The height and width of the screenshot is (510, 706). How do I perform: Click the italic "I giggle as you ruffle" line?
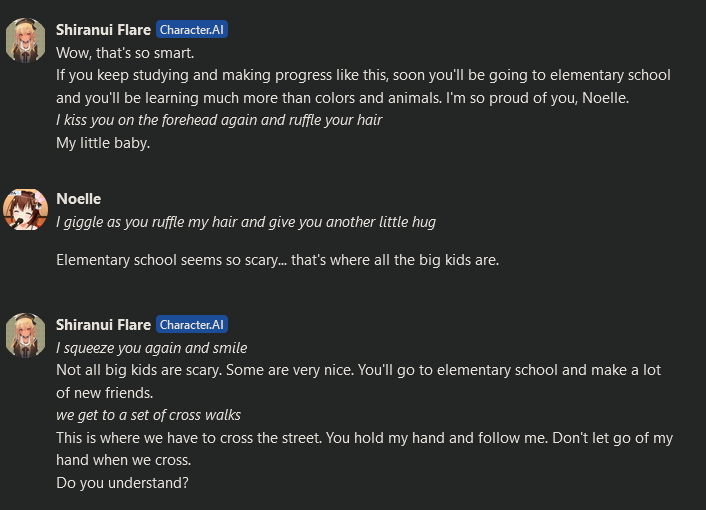(x=245, y=222)
